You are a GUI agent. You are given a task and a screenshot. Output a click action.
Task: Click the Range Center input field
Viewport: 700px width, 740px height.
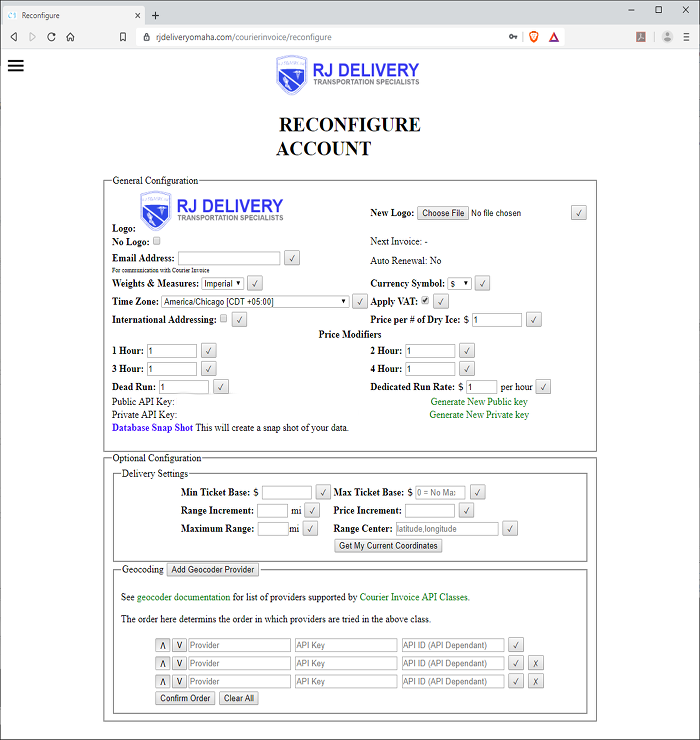point(445,529)
